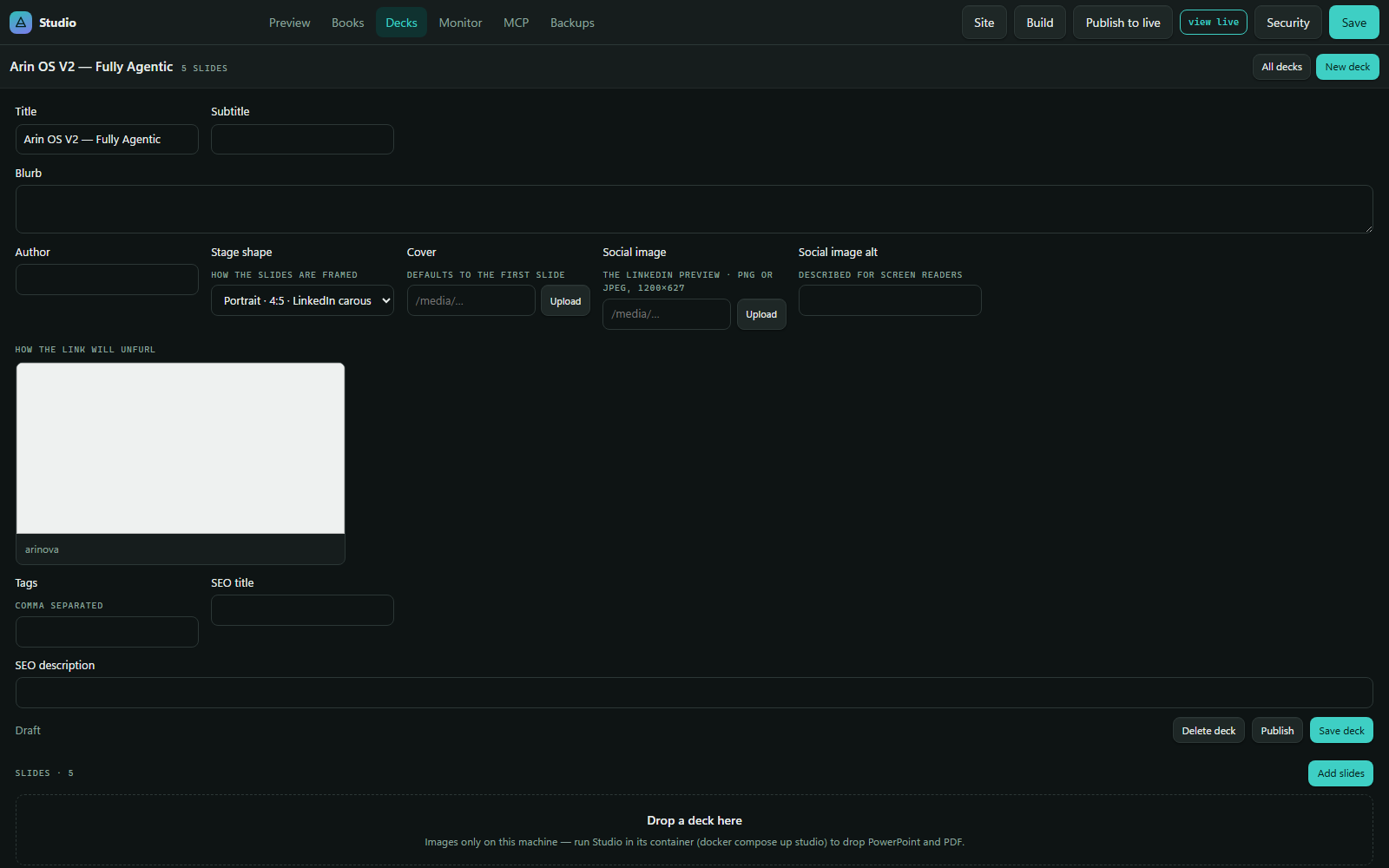Viewport: 1389px width, 868px height.
Task: Open the MCP tab
Action: click(x=516, y=23)
